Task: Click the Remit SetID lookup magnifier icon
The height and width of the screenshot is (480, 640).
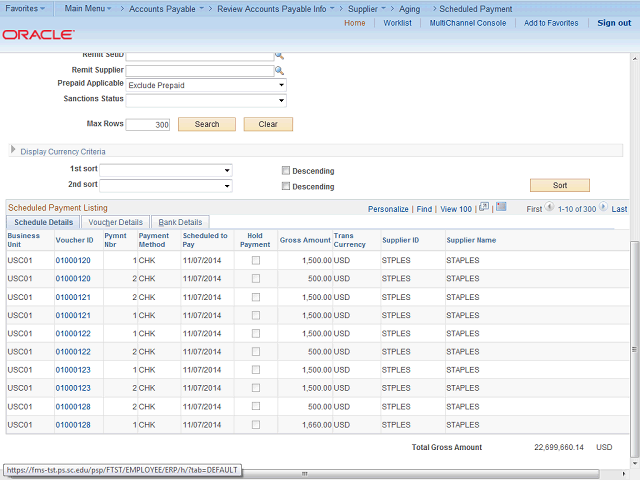Action: [x=280, y=56]
